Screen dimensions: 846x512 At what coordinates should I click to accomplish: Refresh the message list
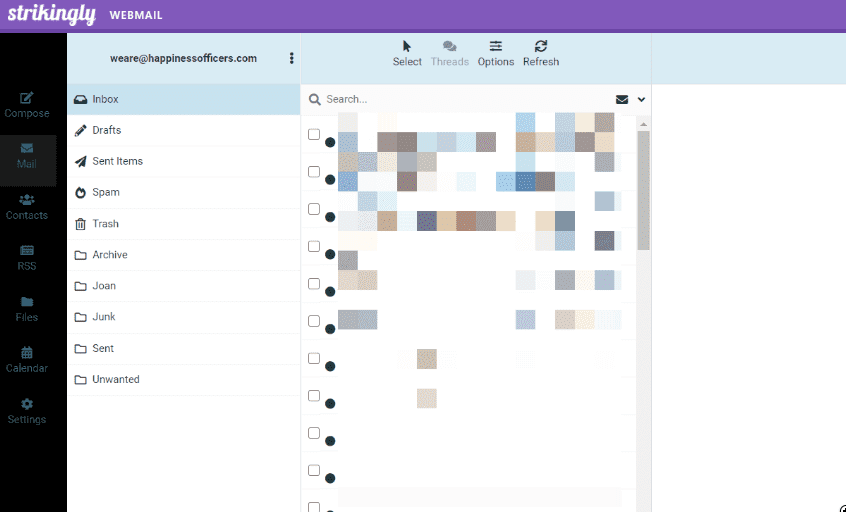541,54
